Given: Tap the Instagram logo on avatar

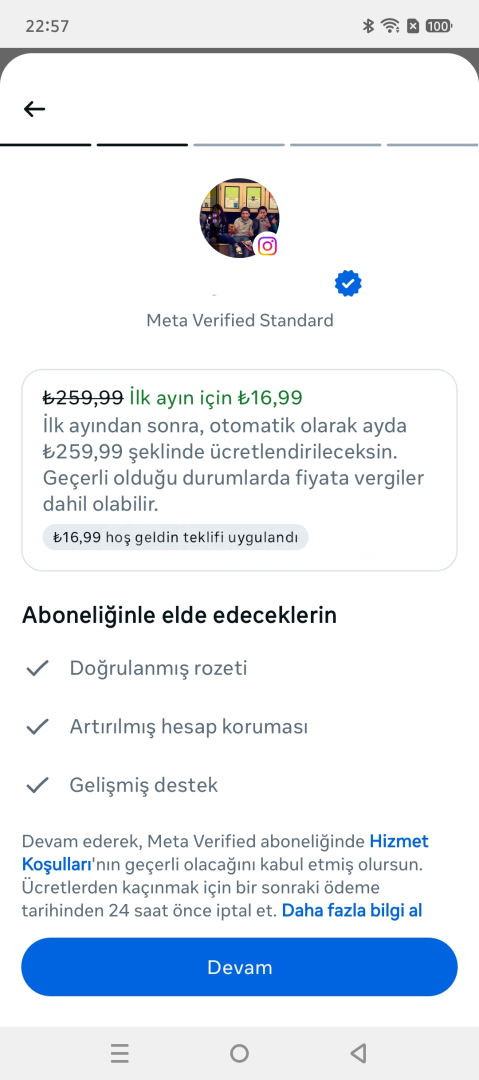Looking at the screenshot, I should (x=267, y=246).
